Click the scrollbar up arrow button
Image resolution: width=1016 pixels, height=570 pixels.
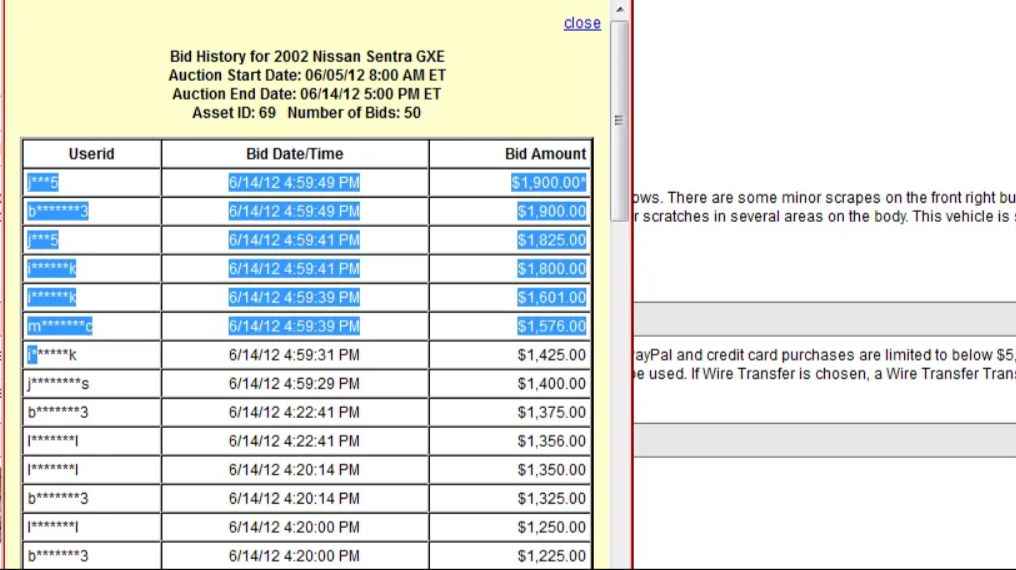coord(620,9)
